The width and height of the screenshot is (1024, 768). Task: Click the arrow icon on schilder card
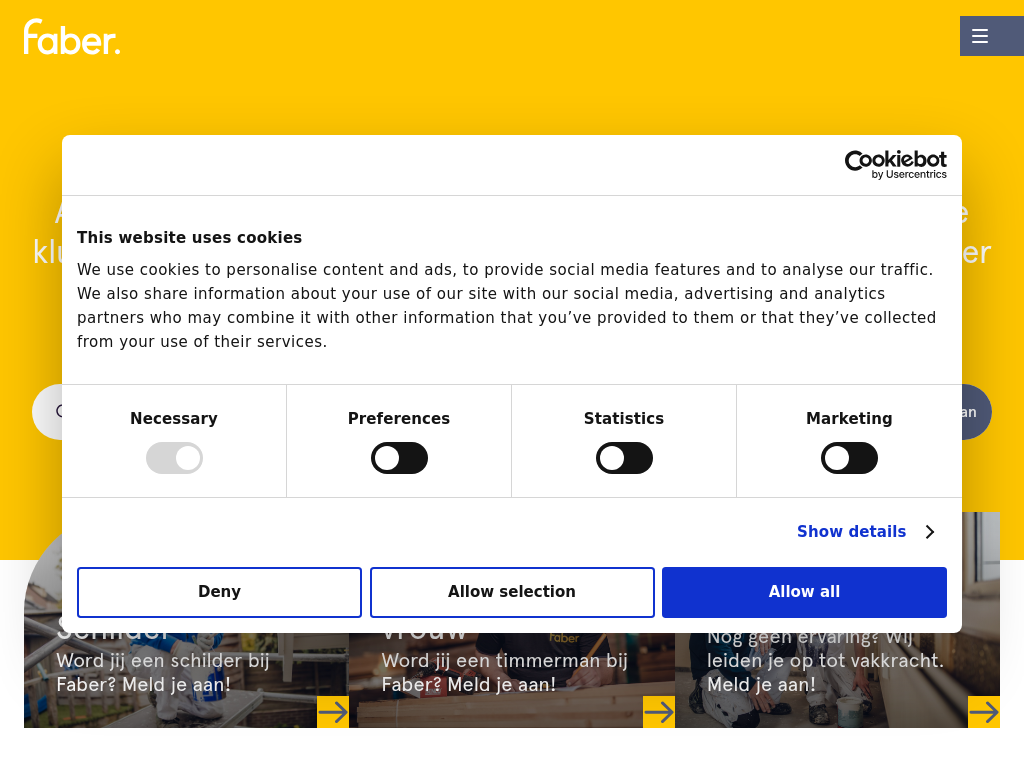[333, 712]
